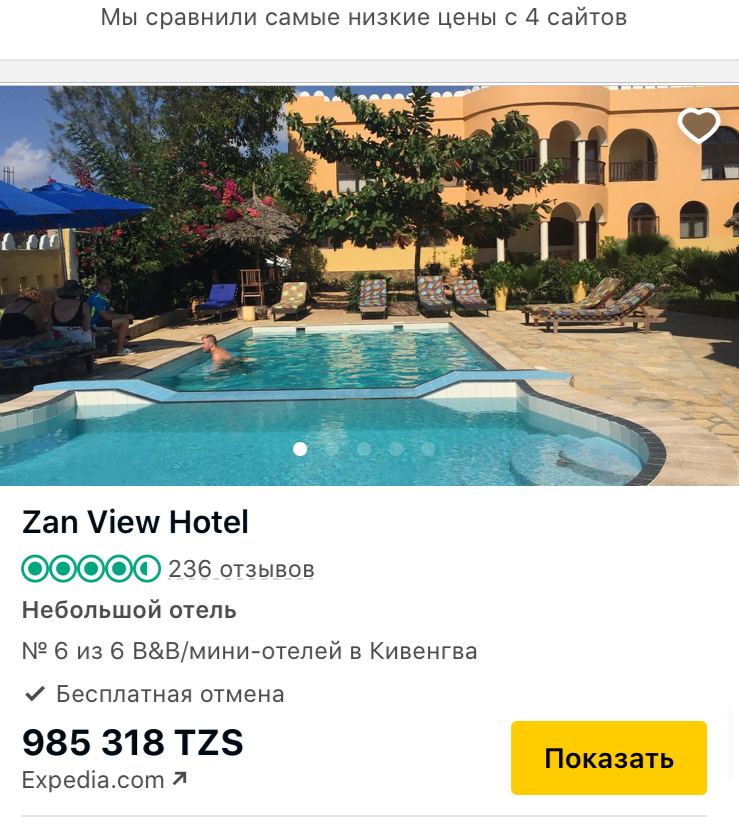
Task: Open the Expedia.com link
Action: pyautogui.click(x=93, y=780)
